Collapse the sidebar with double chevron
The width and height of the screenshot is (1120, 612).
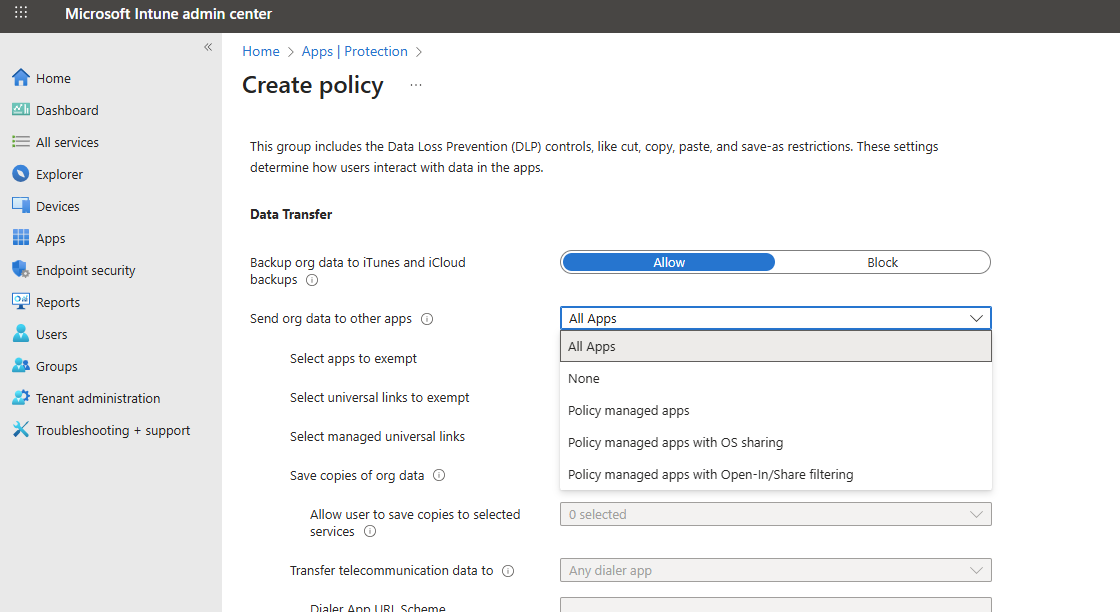(208, 47)
